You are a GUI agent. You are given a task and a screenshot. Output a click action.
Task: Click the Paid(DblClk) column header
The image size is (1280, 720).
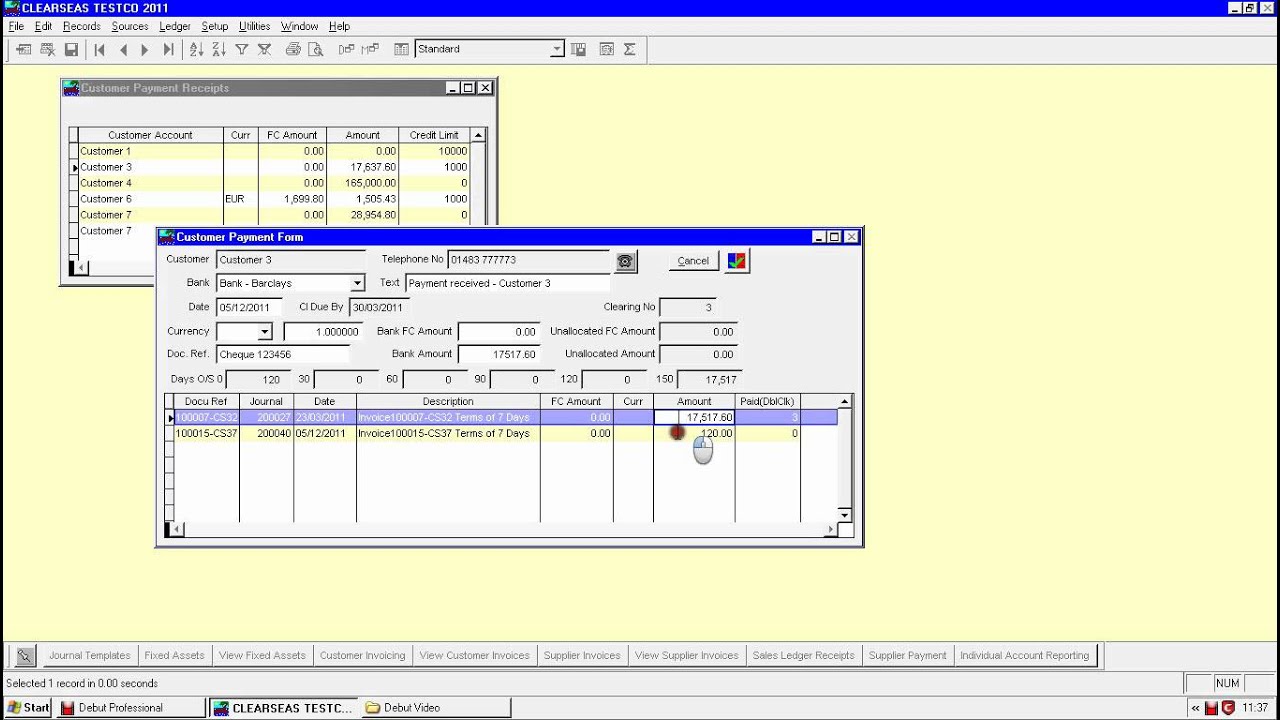click(x=767, y=402)
